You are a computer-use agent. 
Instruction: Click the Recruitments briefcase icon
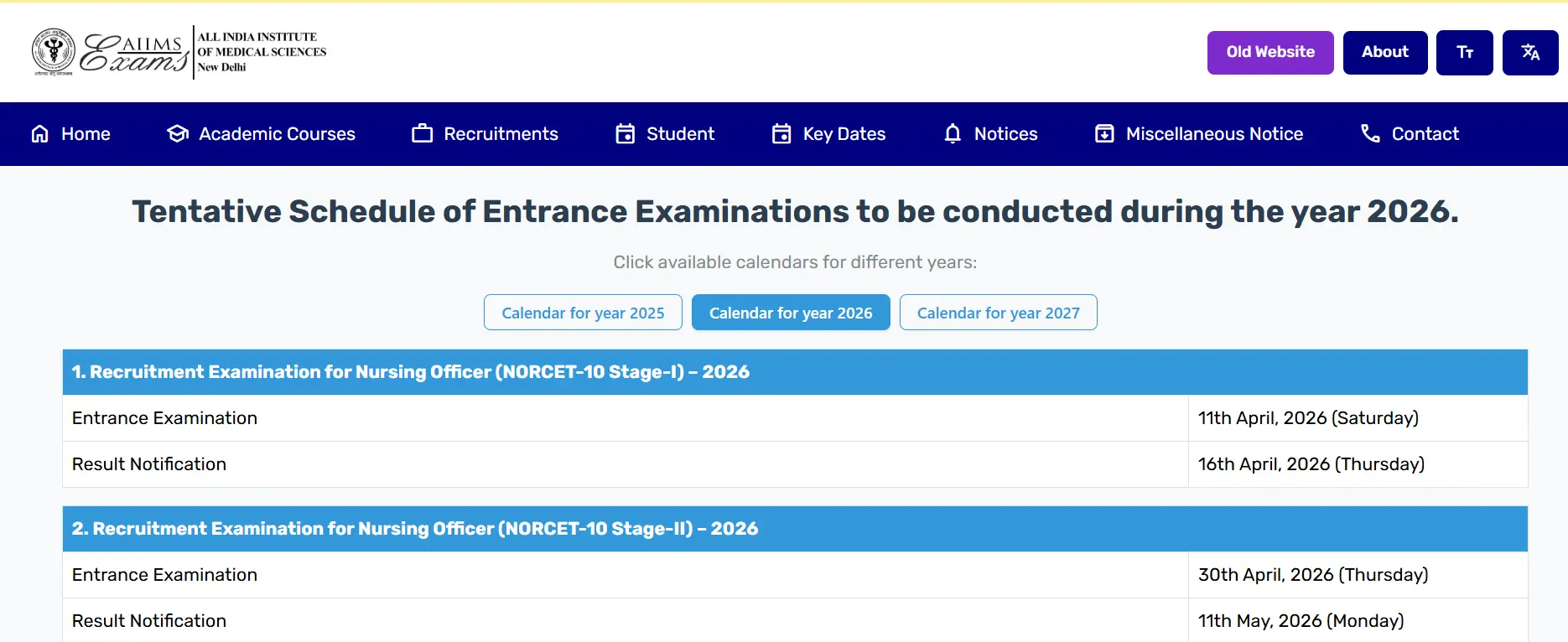[423, 134]
